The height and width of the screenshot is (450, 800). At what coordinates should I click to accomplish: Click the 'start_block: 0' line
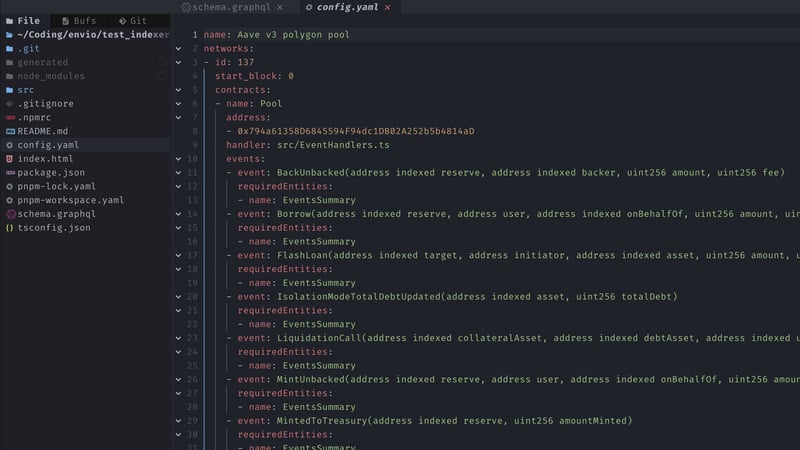coord(254,76)
